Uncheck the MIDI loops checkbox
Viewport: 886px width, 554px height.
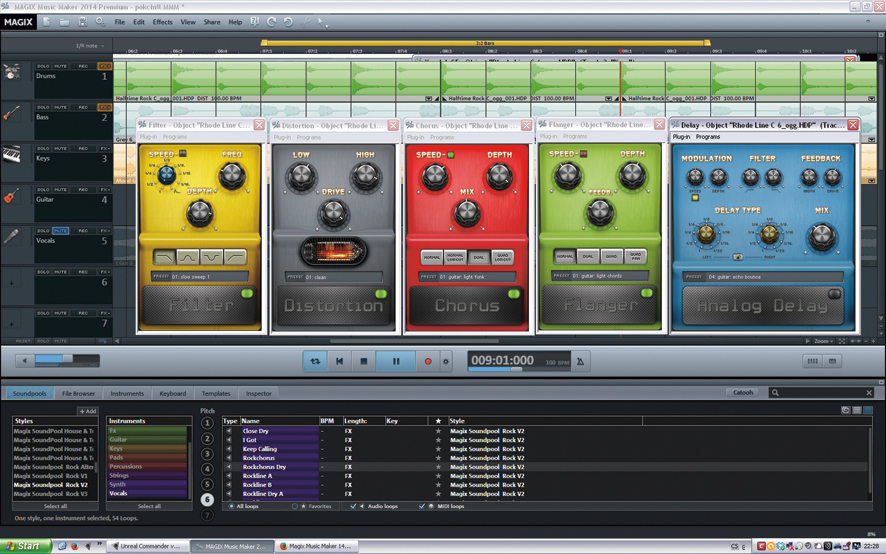(422, 507)
